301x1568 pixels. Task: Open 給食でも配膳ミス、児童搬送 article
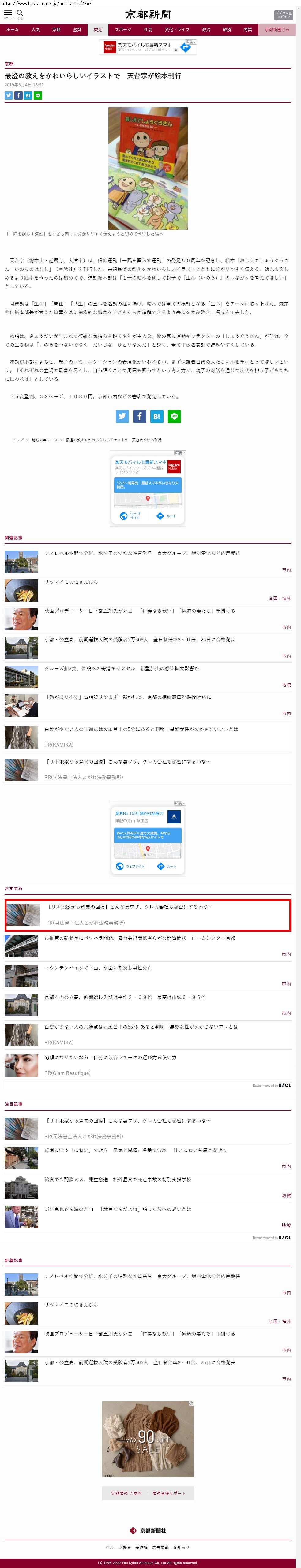[118, 1179]
